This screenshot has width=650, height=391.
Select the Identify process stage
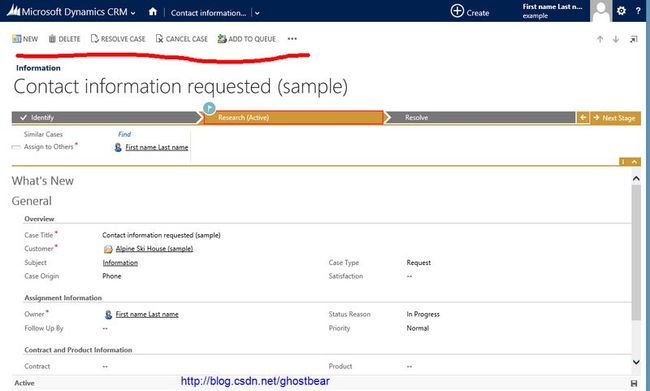[x=106, y=118]
